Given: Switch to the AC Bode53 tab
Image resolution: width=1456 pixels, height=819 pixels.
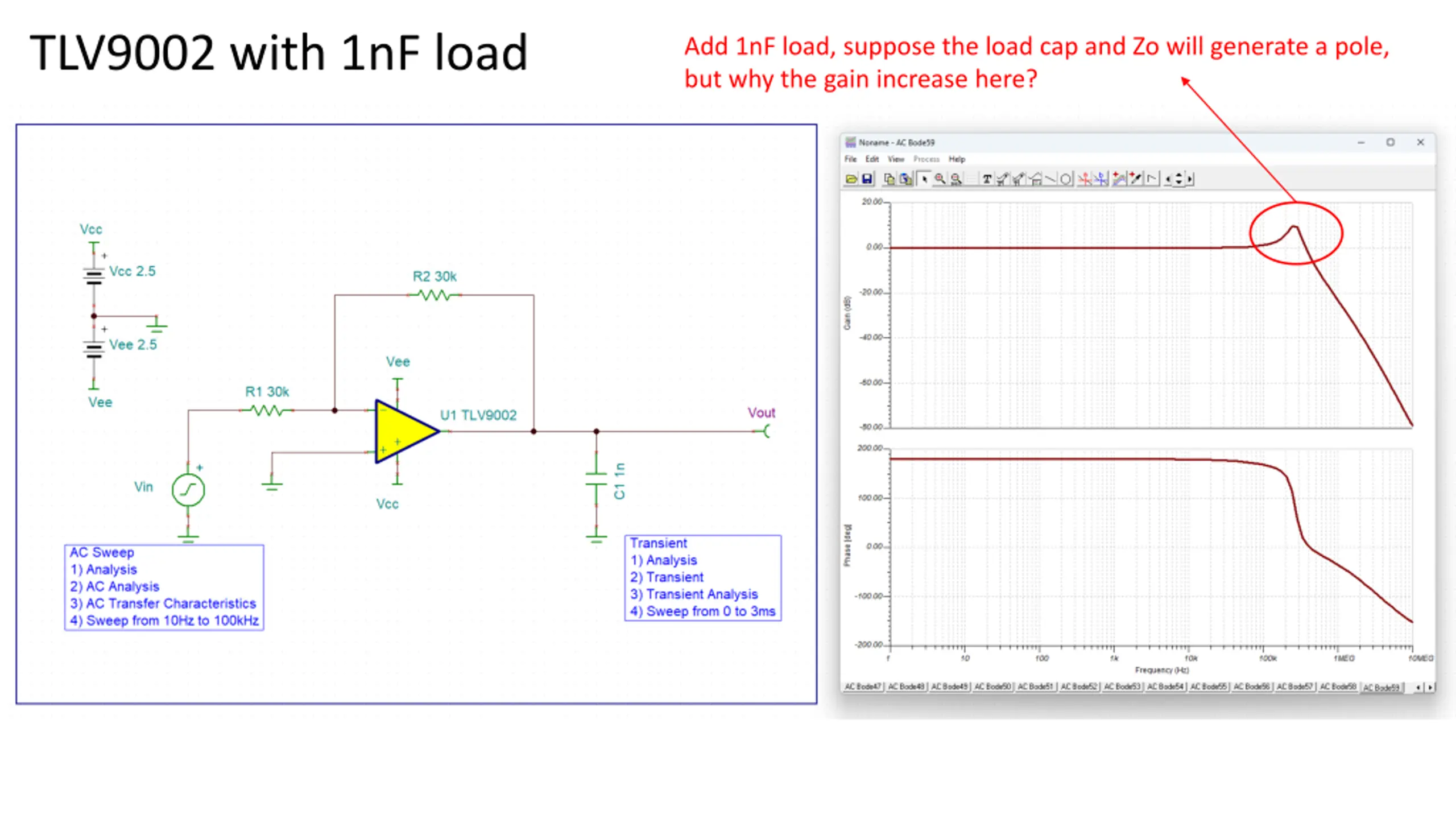Looking at the screenshot, I should tap(1122, 687).
